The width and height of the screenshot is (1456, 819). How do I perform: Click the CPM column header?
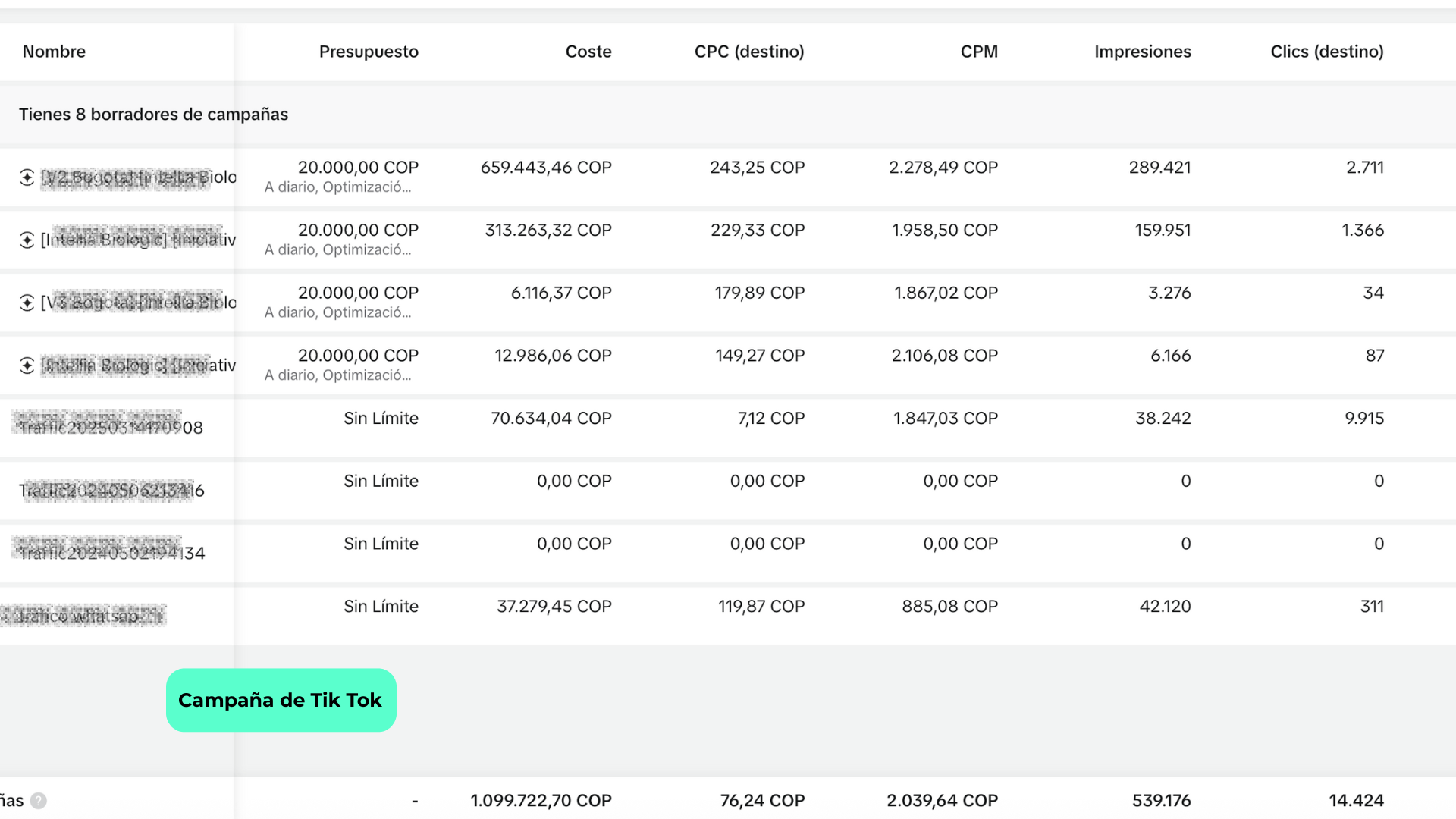(978, 52)
